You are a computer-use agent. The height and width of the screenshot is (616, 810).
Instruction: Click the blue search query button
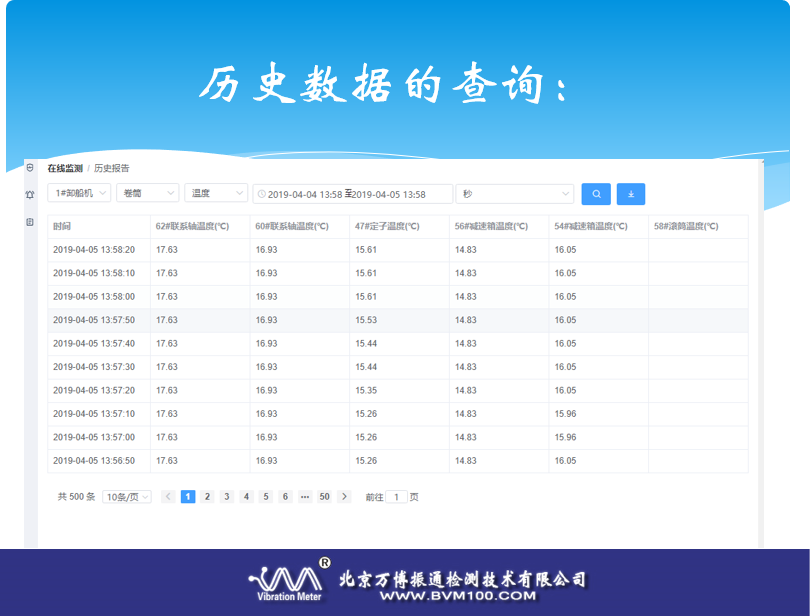(x=596, y=194)
